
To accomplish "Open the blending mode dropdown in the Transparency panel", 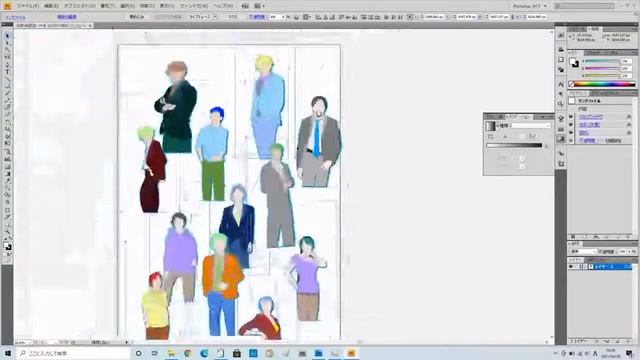I will click(x=583, y=251).
